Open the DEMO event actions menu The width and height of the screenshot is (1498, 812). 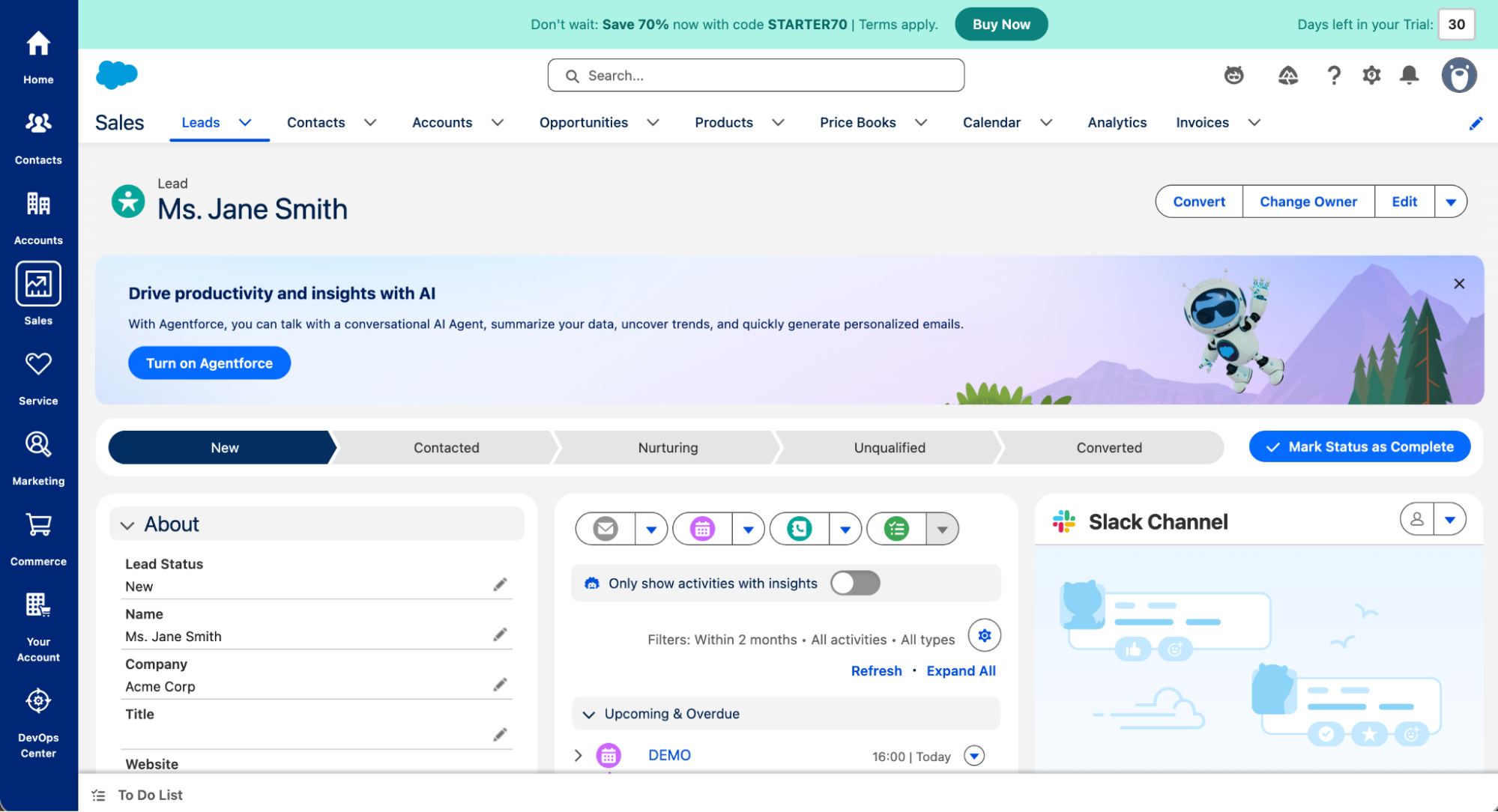[x=973, y=755]
